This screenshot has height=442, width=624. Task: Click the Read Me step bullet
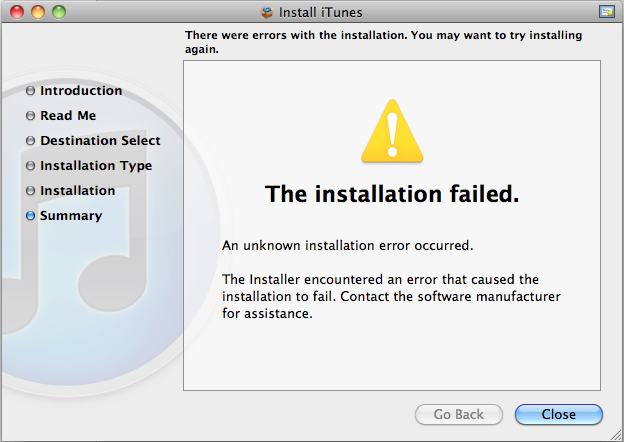coord(30,116)
